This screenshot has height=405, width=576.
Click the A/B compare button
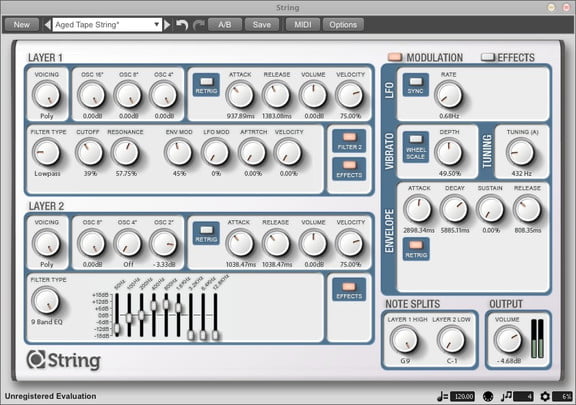(225, 25)
